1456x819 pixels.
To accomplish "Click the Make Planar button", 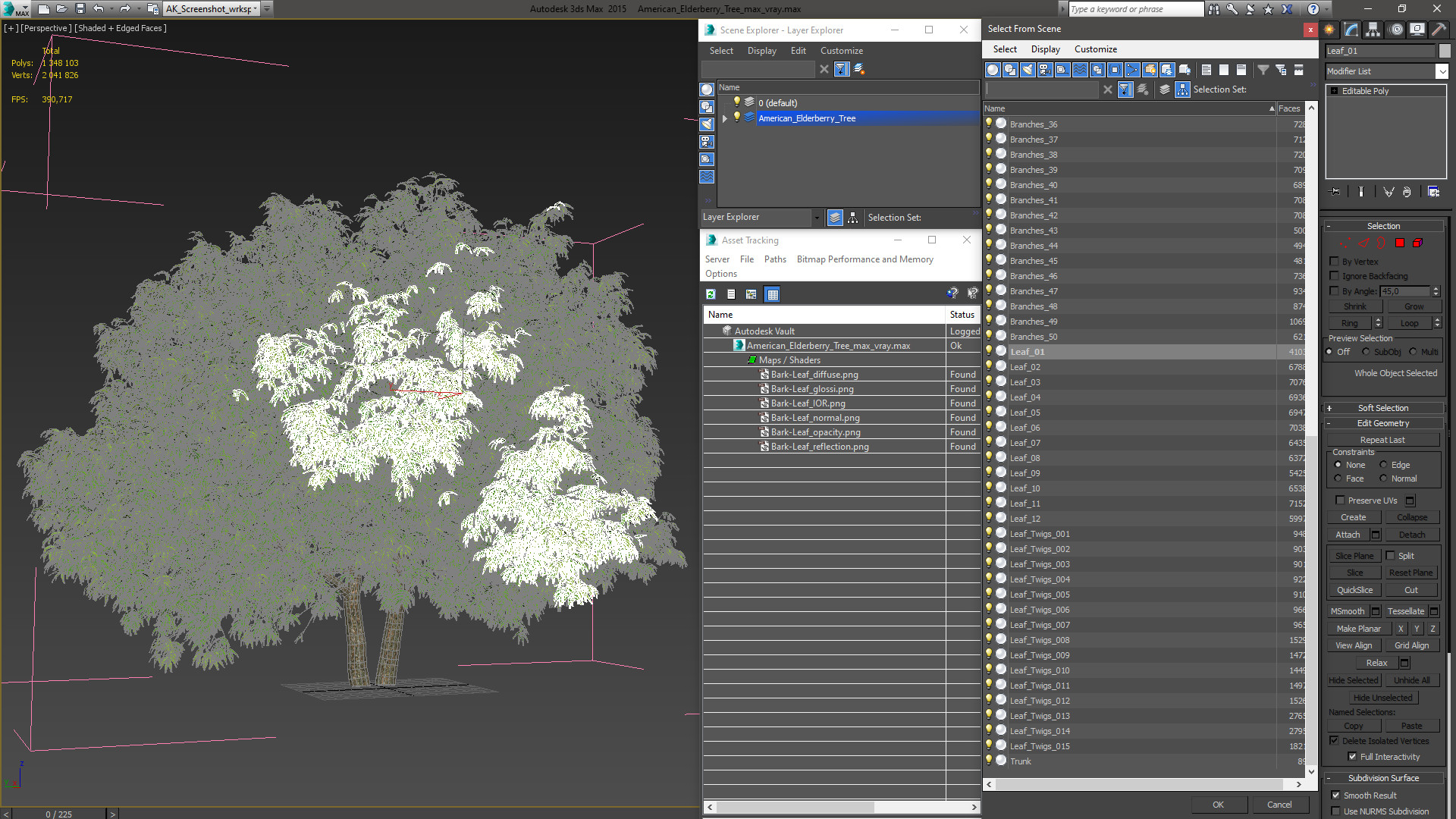I will pyautogui.click(x=1358, y=629).
